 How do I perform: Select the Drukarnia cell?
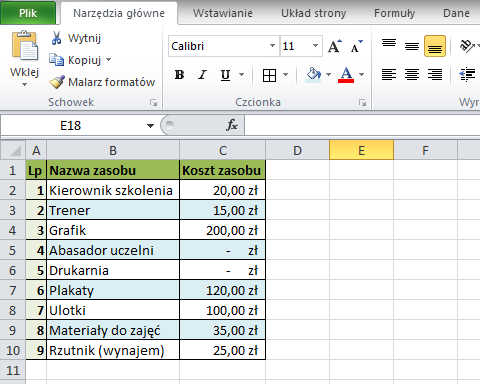point(113,270)
